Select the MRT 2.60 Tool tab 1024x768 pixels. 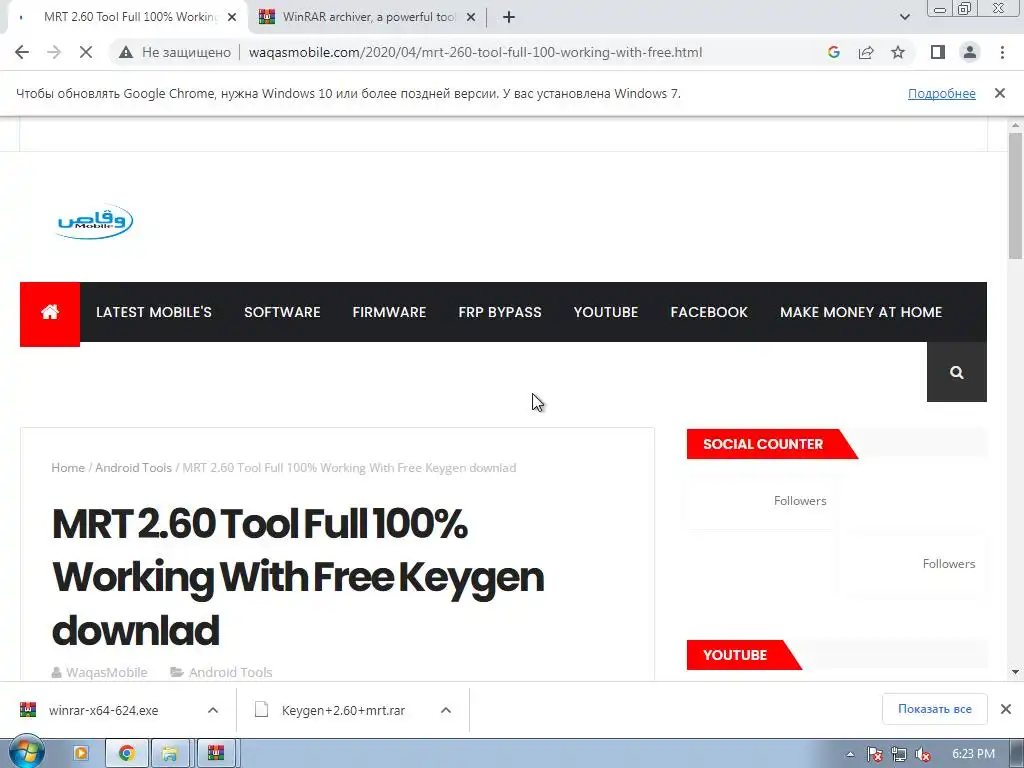(127, 17)
